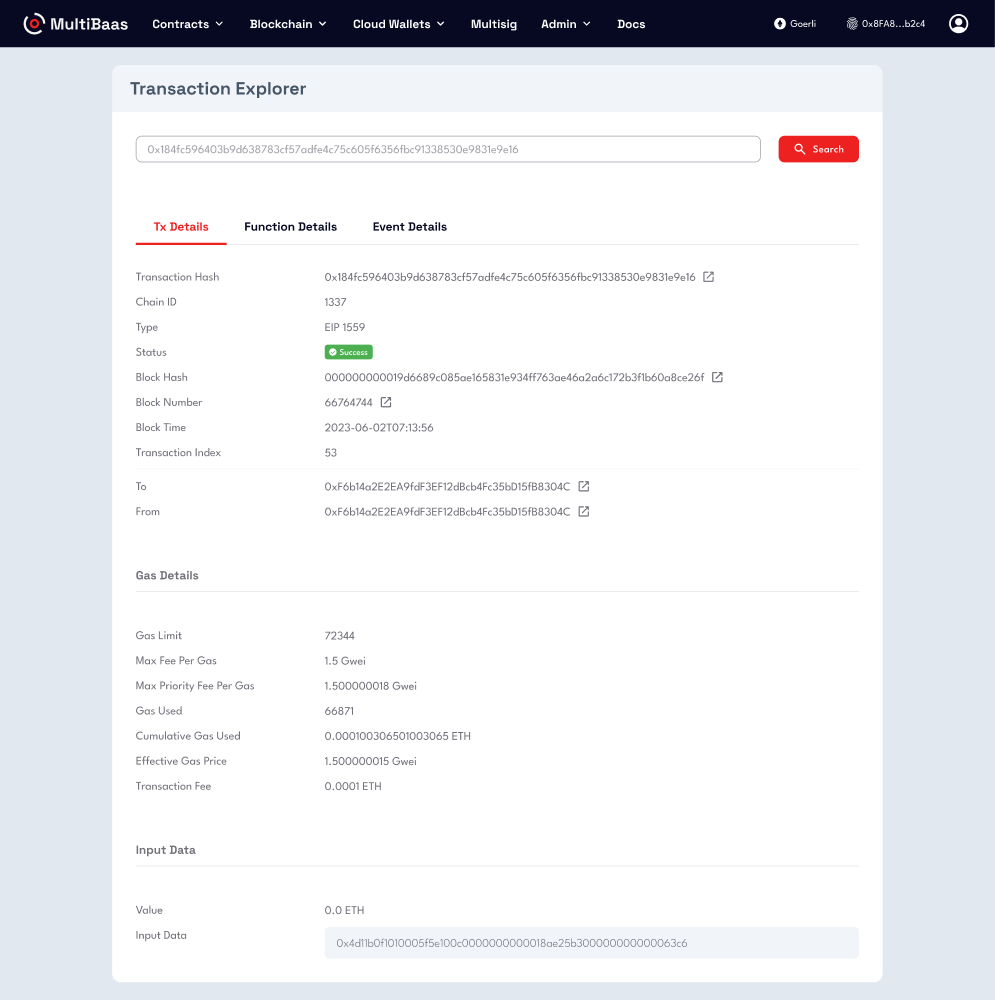Screen dimensions: 995x1000
Task: Click the Input Data hex field
Action: click(x=591, y=943)
